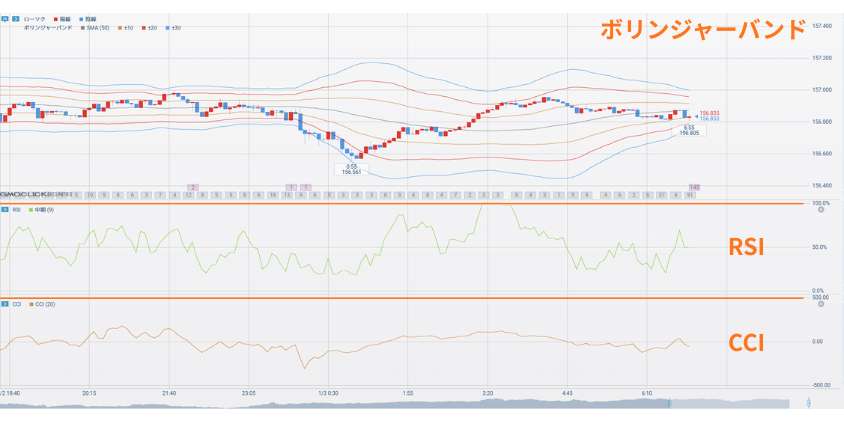Viewport: 844px width, 422px height.
Task: Click the red ±2σ band legend icon
Action: click(143, 28)
